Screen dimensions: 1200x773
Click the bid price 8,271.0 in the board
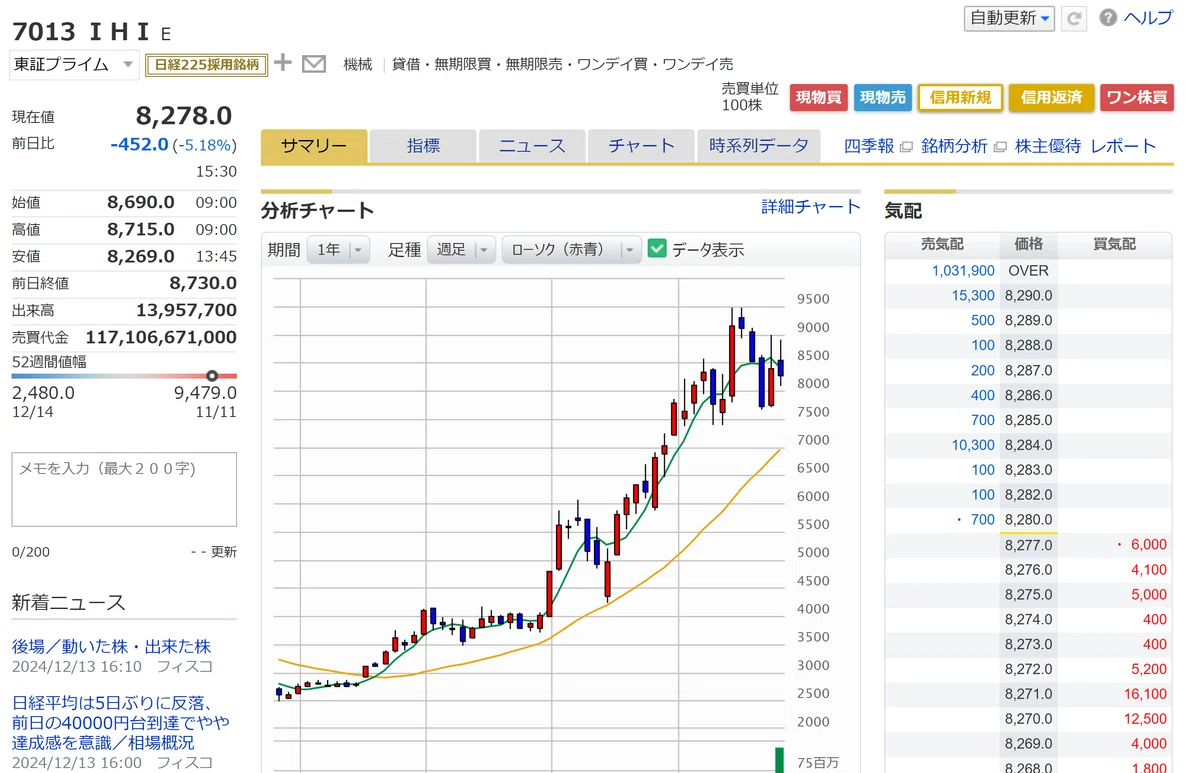pos(1028,694)
